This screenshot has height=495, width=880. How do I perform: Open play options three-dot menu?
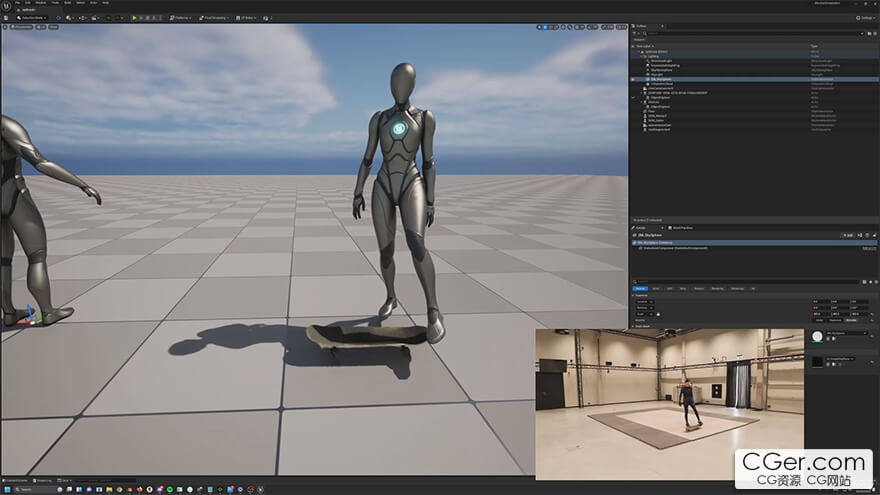pyautogui.click(x=161, y=18)
